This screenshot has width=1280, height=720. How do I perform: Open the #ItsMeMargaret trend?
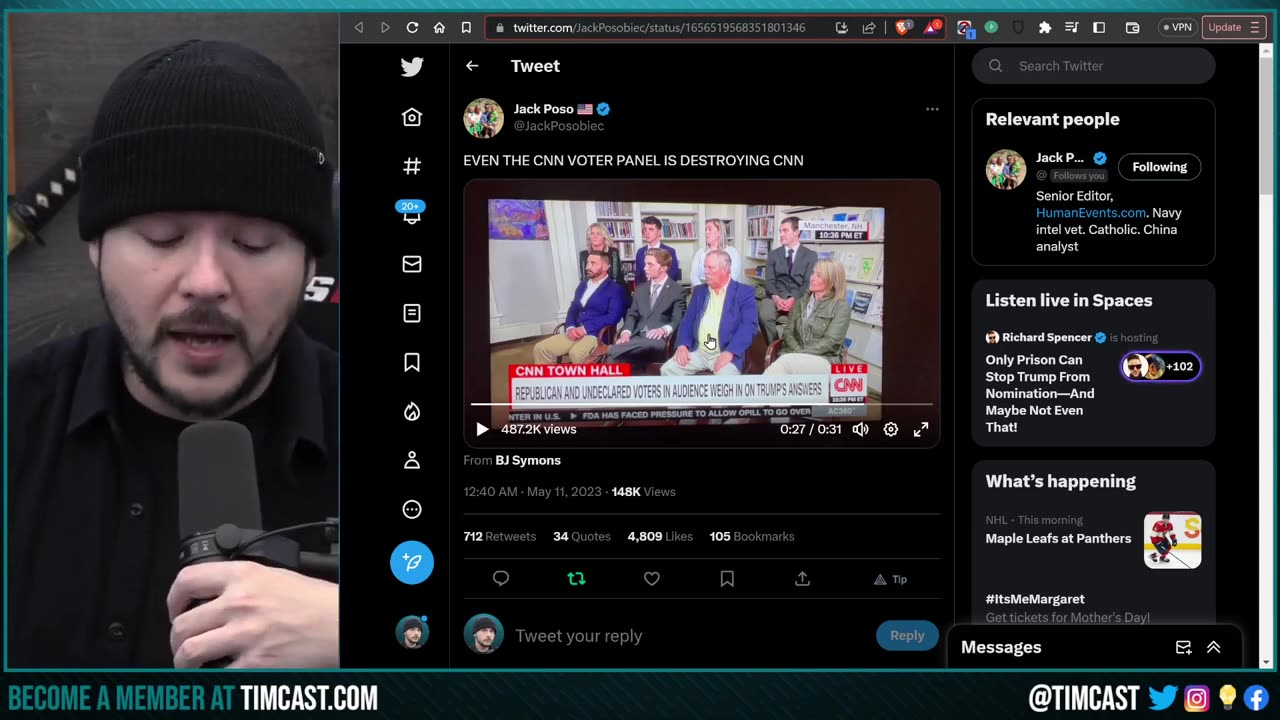(1035, 599)
